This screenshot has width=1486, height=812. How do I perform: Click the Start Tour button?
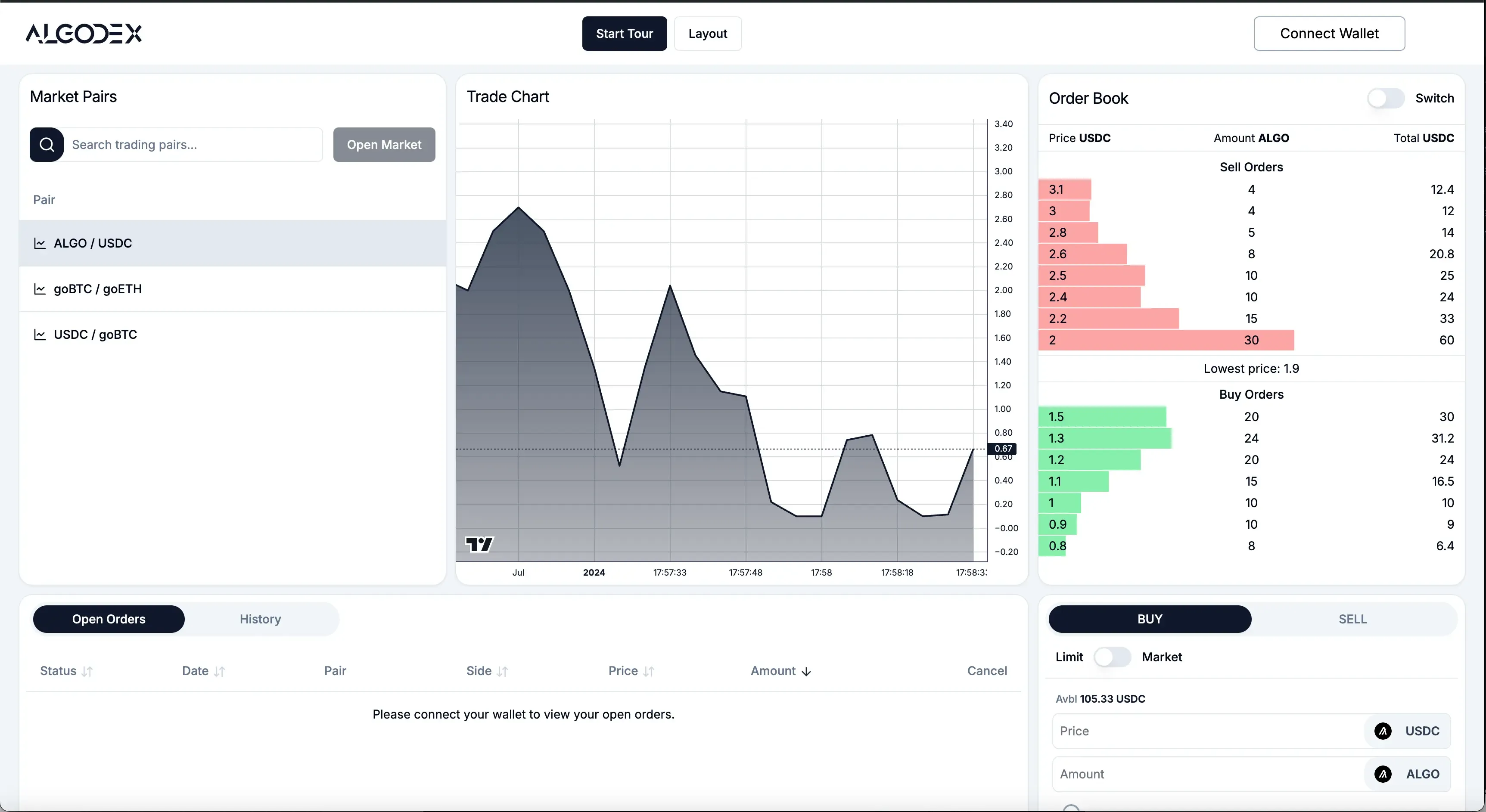pos(624,34)
